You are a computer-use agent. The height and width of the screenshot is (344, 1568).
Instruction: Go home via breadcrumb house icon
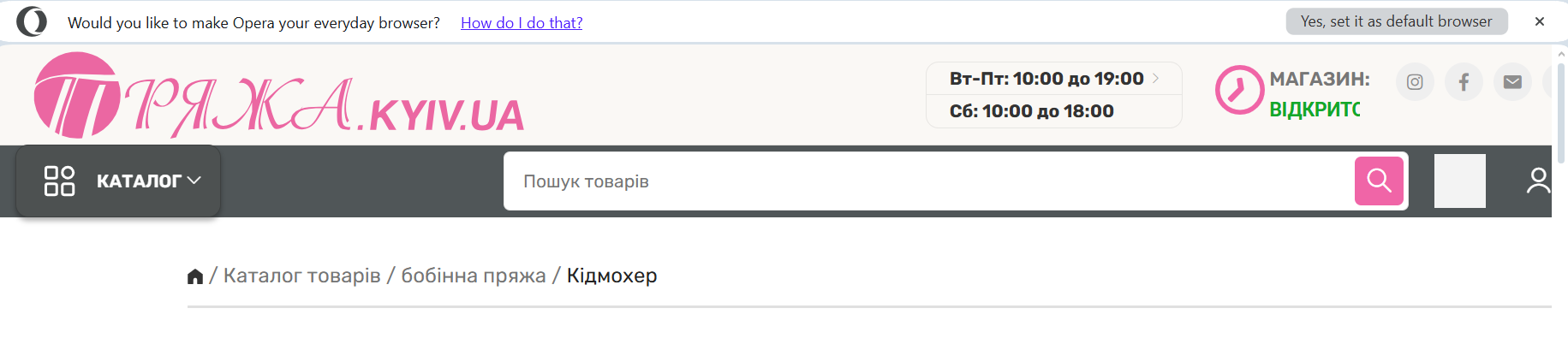pyautogui.click(x=195, y=276)
